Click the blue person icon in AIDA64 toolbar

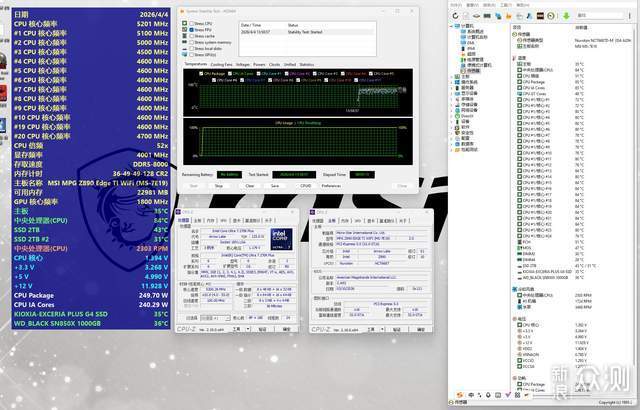pos(529,16)
